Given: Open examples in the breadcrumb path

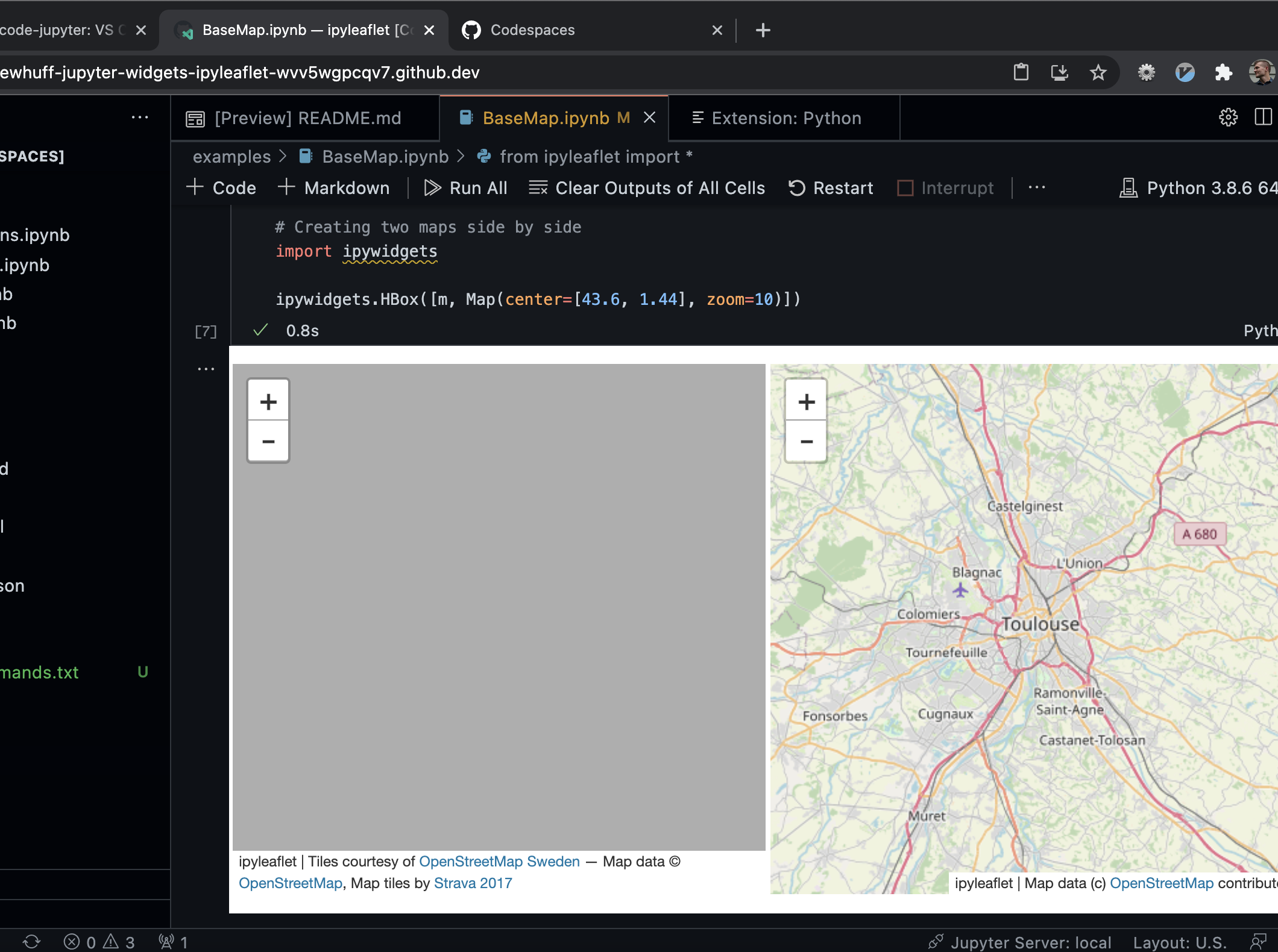Looking at the screenshot, I should [x=231, y=156].
